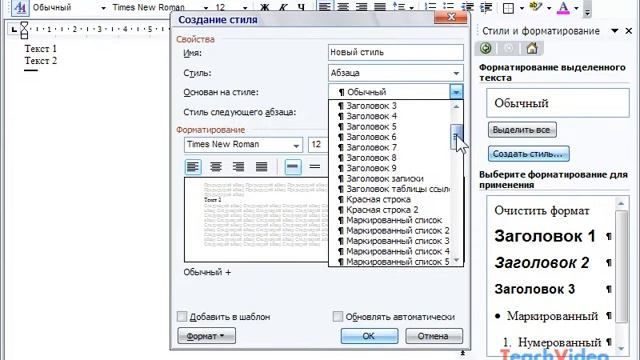Open toolbar font name dropdown
The height and width of the screenshot is (360, 640).
[206, 8]
